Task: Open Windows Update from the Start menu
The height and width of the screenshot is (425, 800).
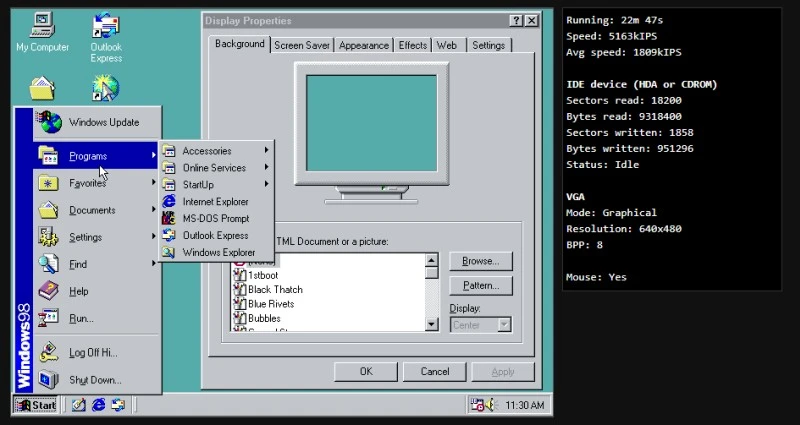Action: click(97, 122)
